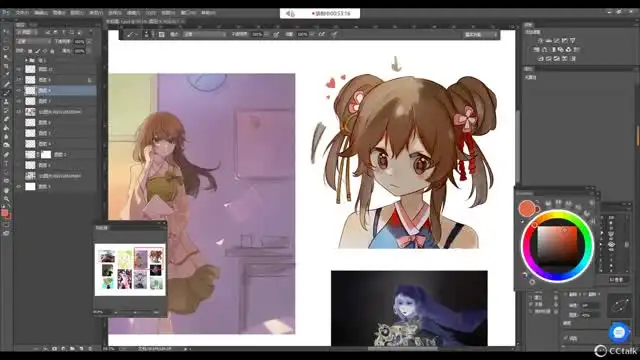Select the Hand tool
Viewport: 640px width, 360px height.
click(x=6, y=190)
